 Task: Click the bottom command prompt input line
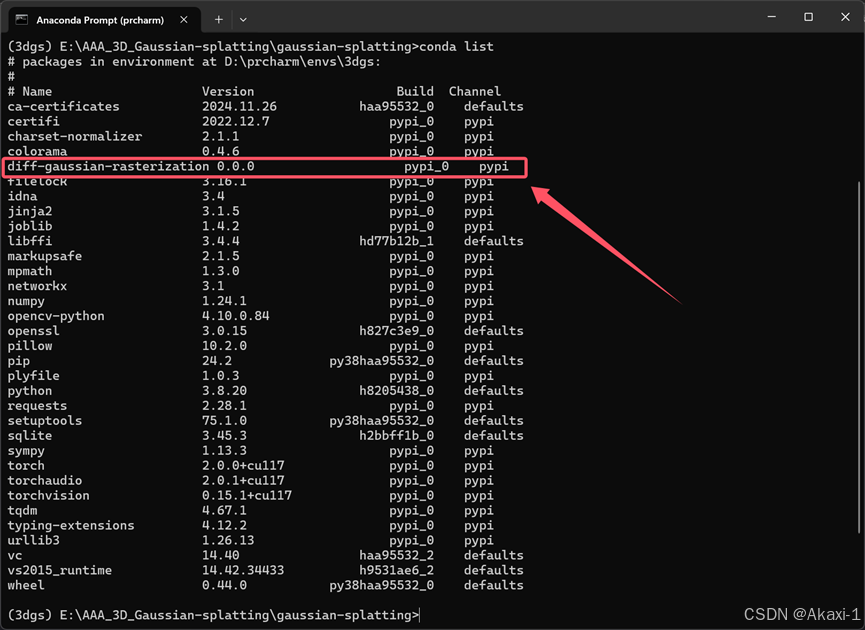point(214,615)
